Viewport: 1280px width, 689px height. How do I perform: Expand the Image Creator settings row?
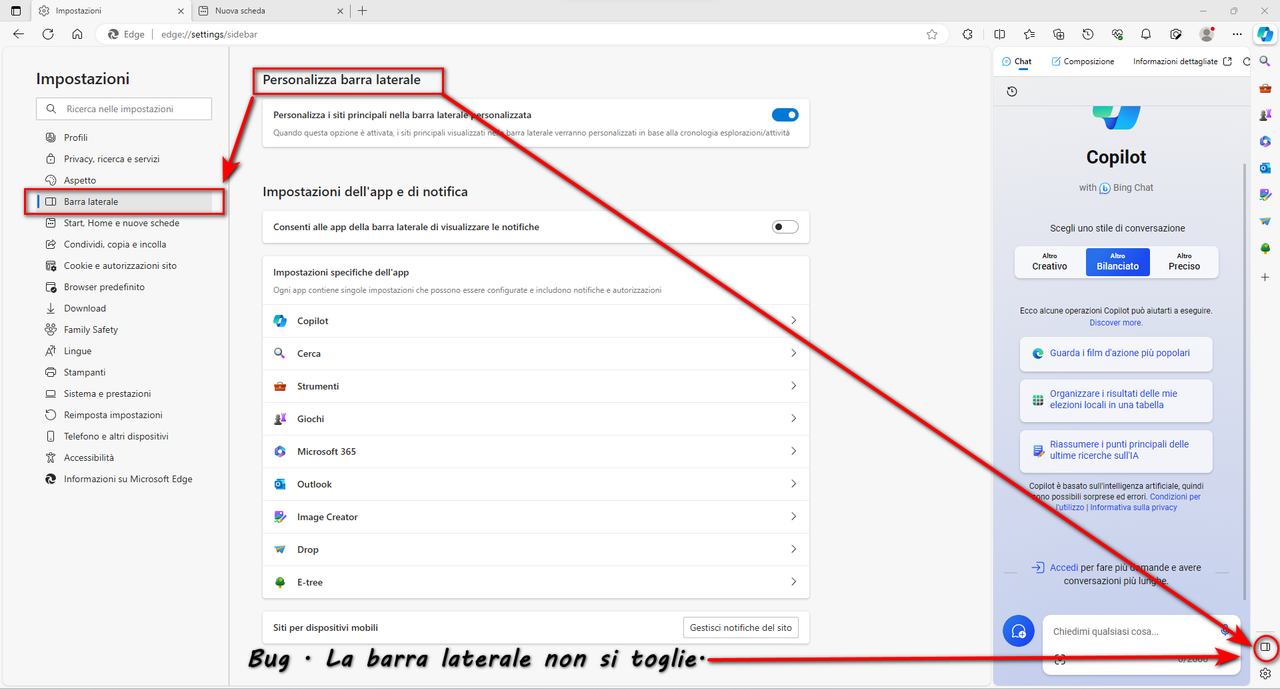536,517
